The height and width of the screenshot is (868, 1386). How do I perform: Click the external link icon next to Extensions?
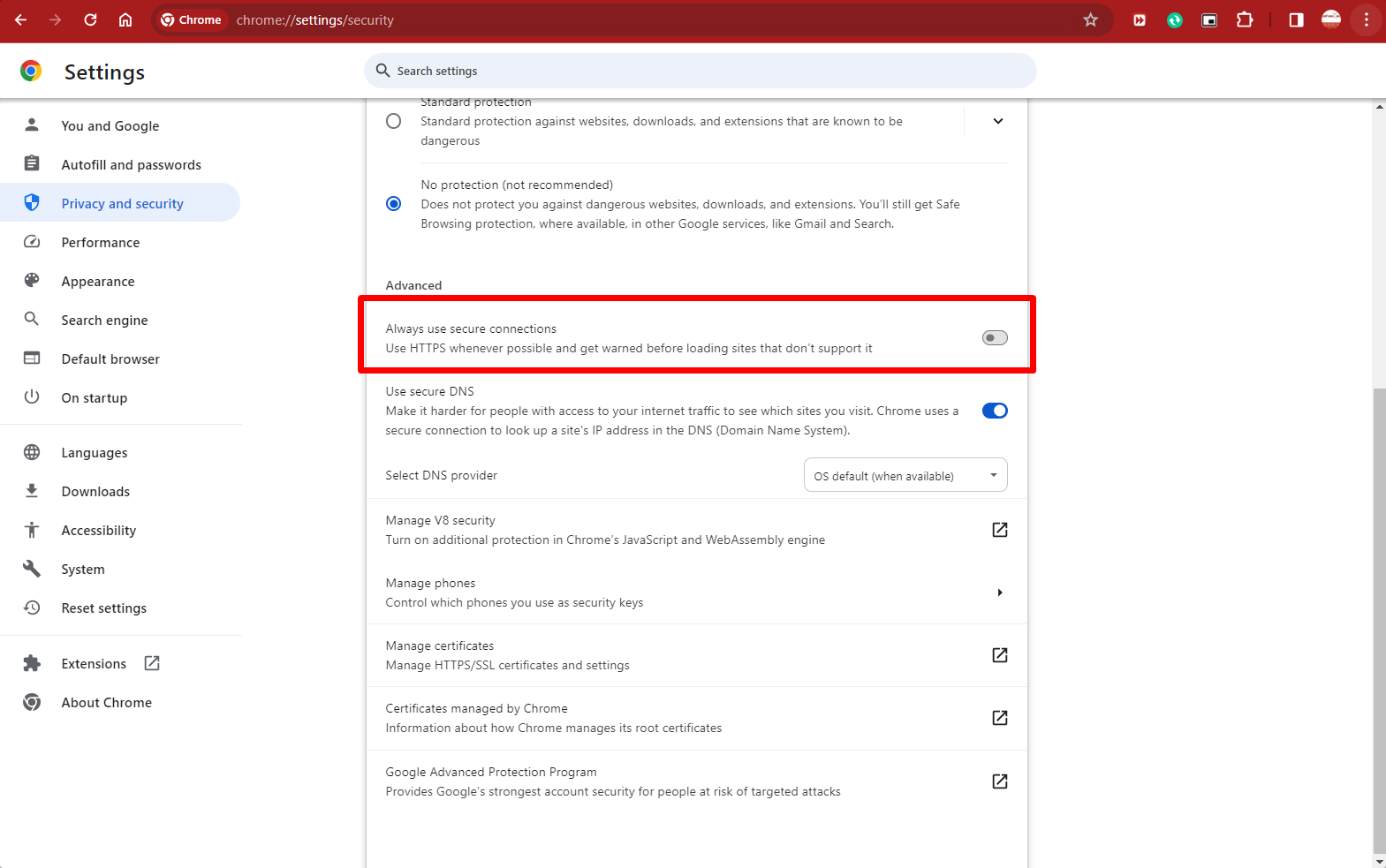(x=152, y=663)
